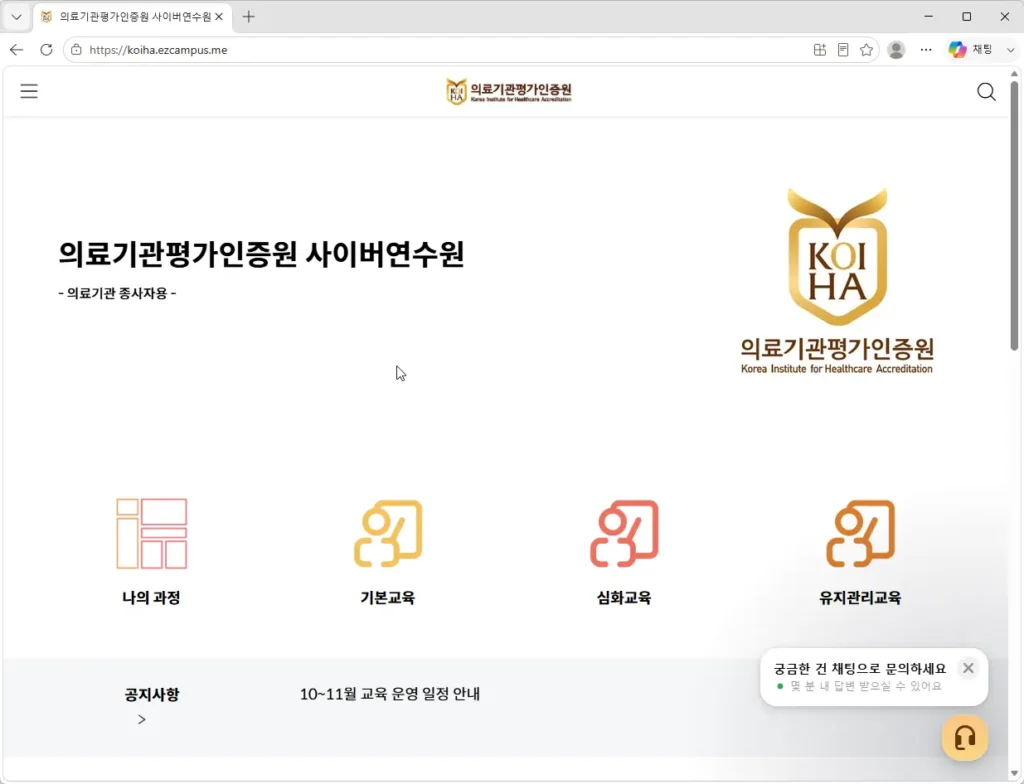
Task: Open notice 10~11월 교육 운영 일정 안내
Action: pyautogui.click(x=390, y=694)
